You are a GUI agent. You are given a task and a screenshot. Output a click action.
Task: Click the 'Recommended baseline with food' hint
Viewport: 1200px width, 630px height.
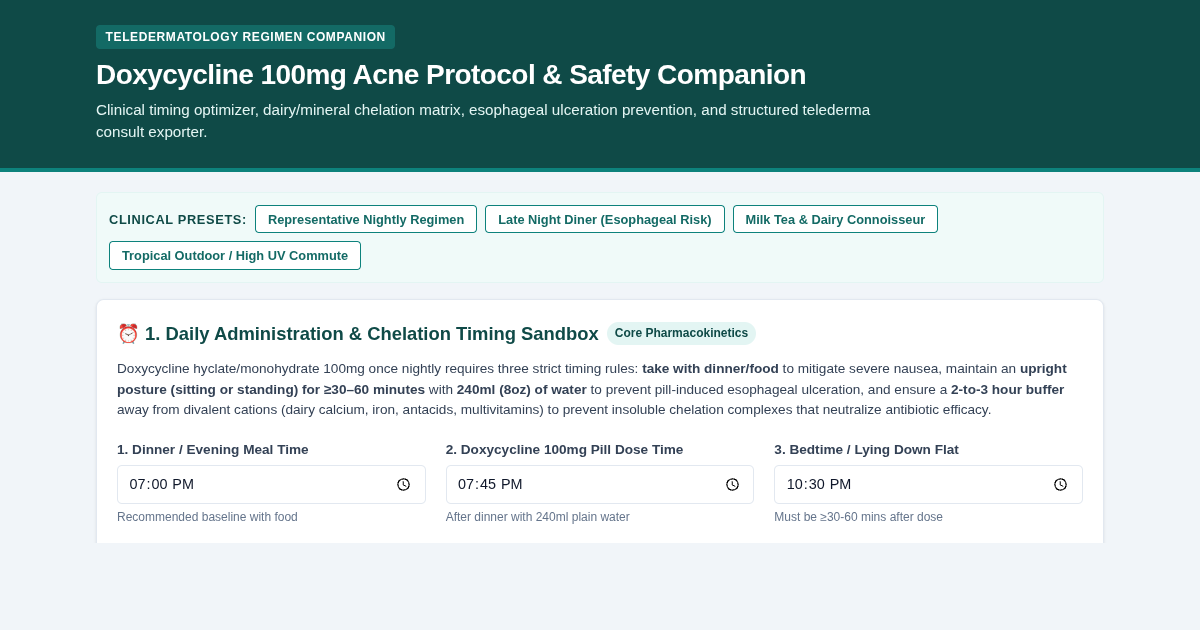pos(207,517)
